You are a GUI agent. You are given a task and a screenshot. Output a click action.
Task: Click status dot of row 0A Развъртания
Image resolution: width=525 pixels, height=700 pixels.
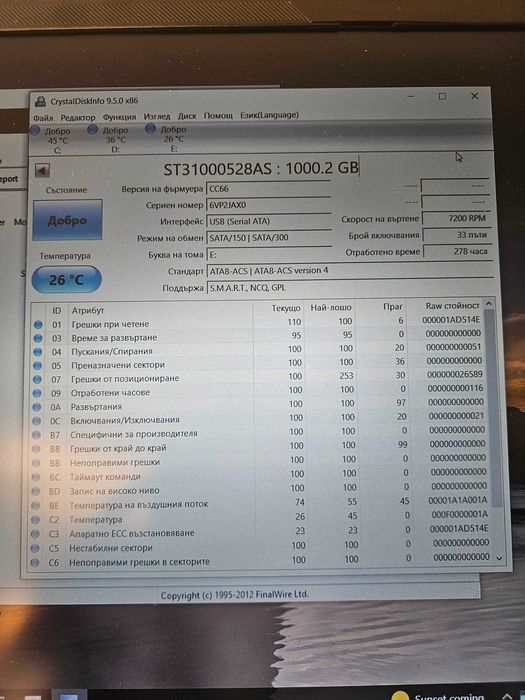click(x=37, y=407)
